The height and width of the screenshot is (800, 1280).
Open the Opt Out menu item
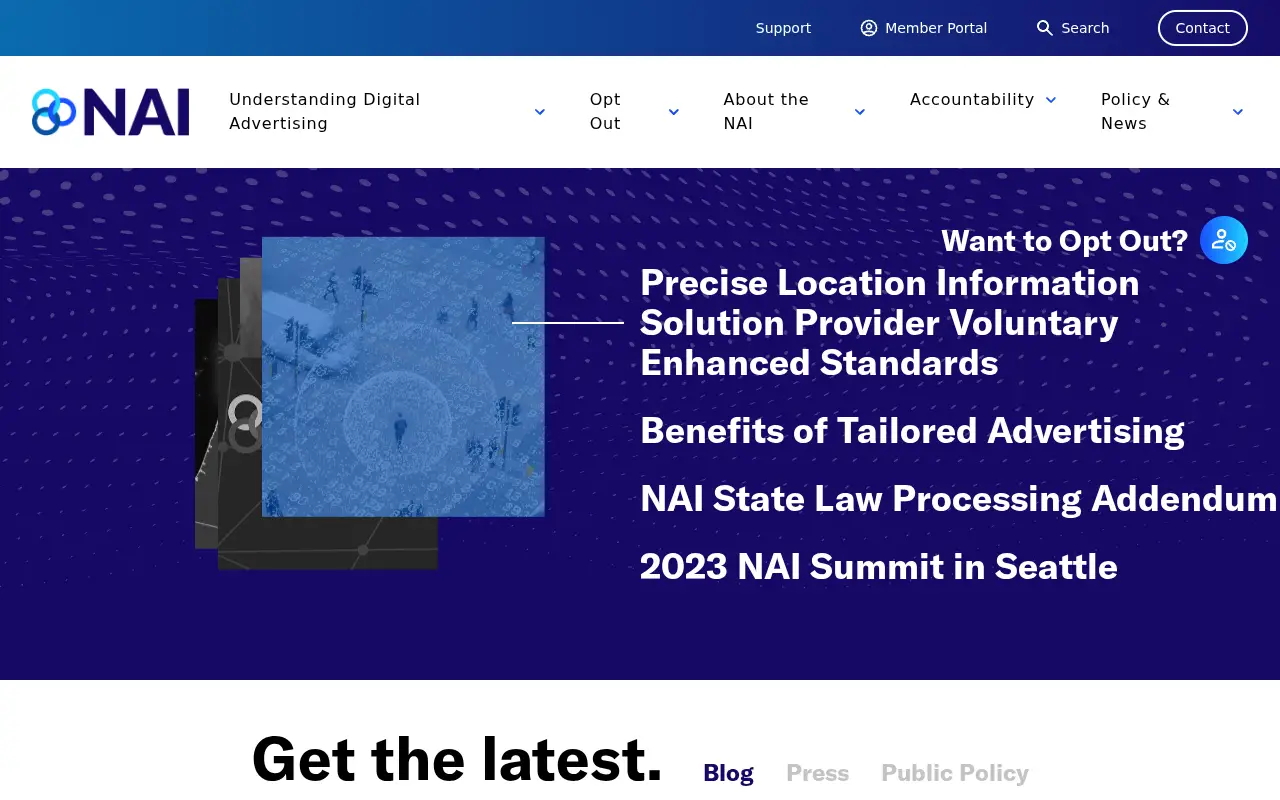(605, 112)
